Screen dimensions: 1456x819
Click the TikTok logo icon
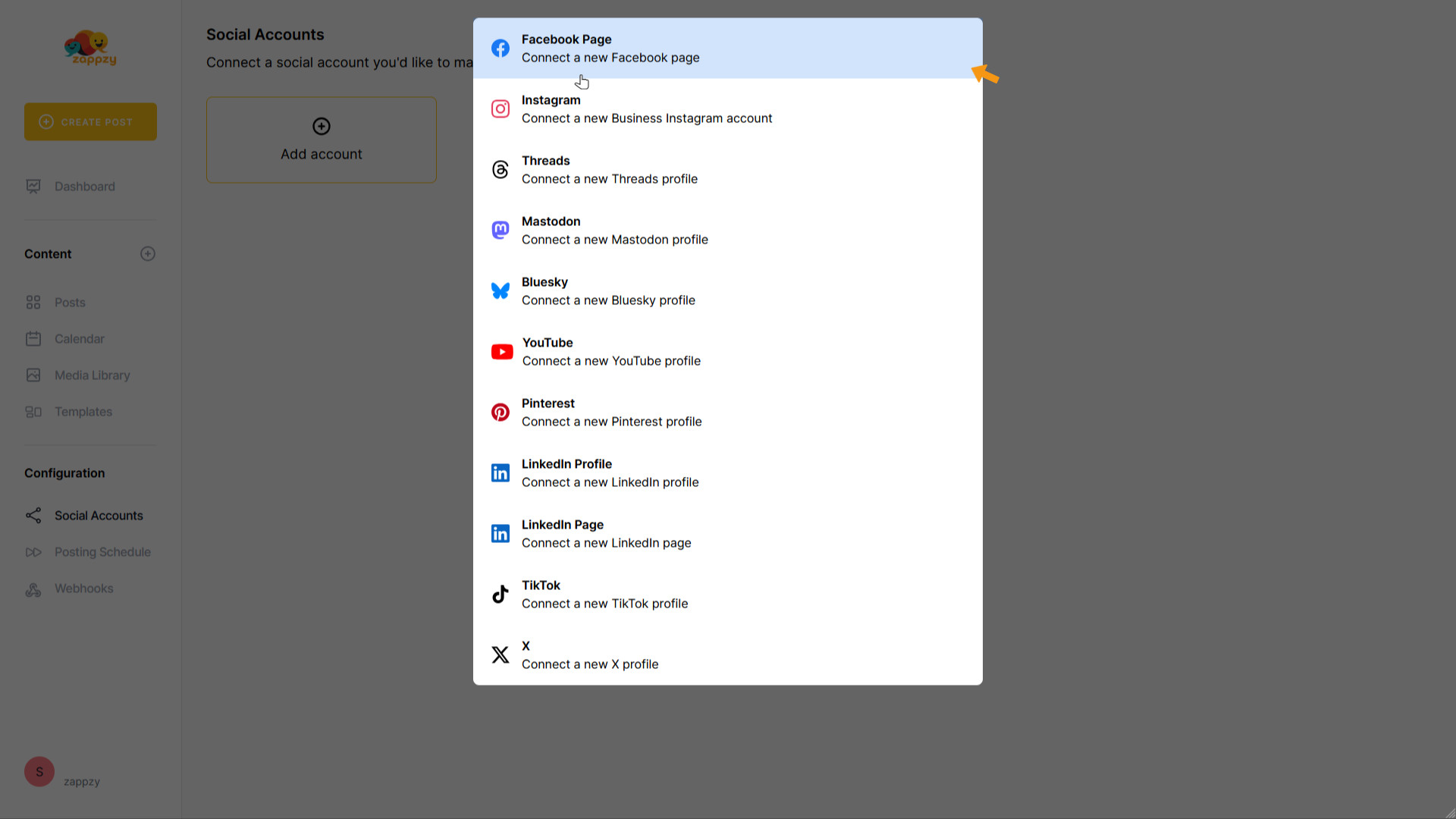click(x=500, y=595)
